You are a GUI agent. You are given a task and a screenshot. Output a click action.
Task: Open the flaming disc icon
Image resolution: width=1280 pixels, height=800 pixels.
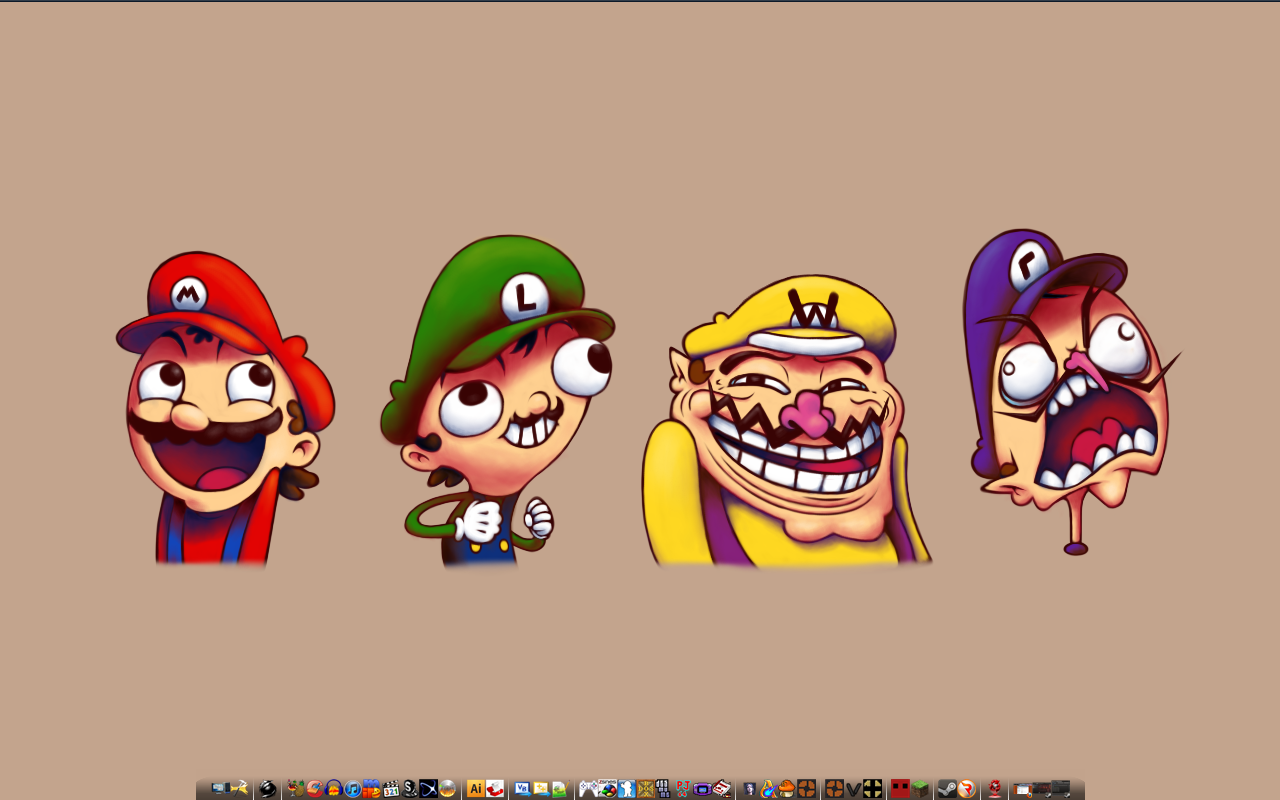click(x=447, y=788)
